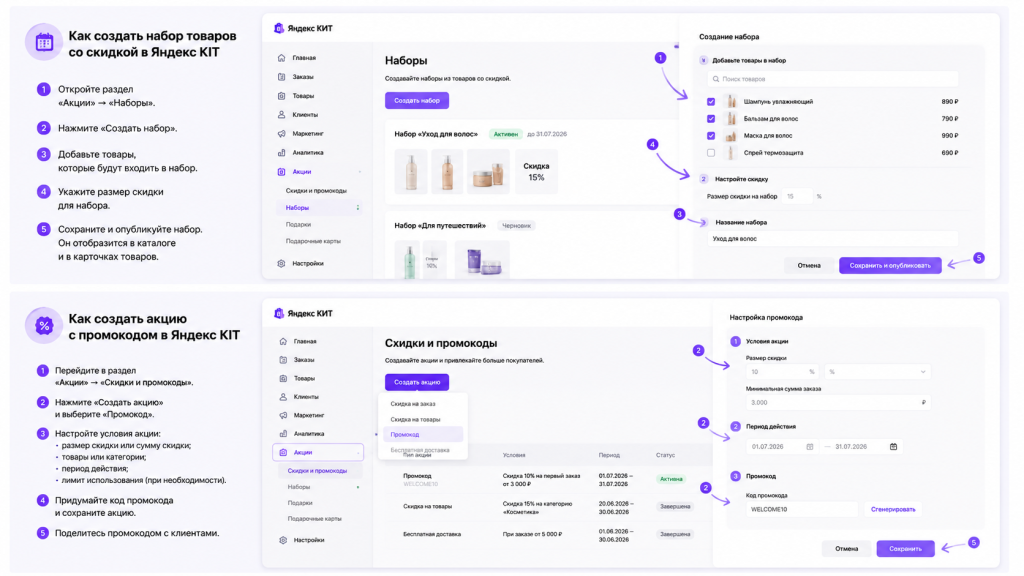This screenshot has width=1024, height=576.
Task: Click the Активна status in the Промокод table row
Action: [671, 479]
